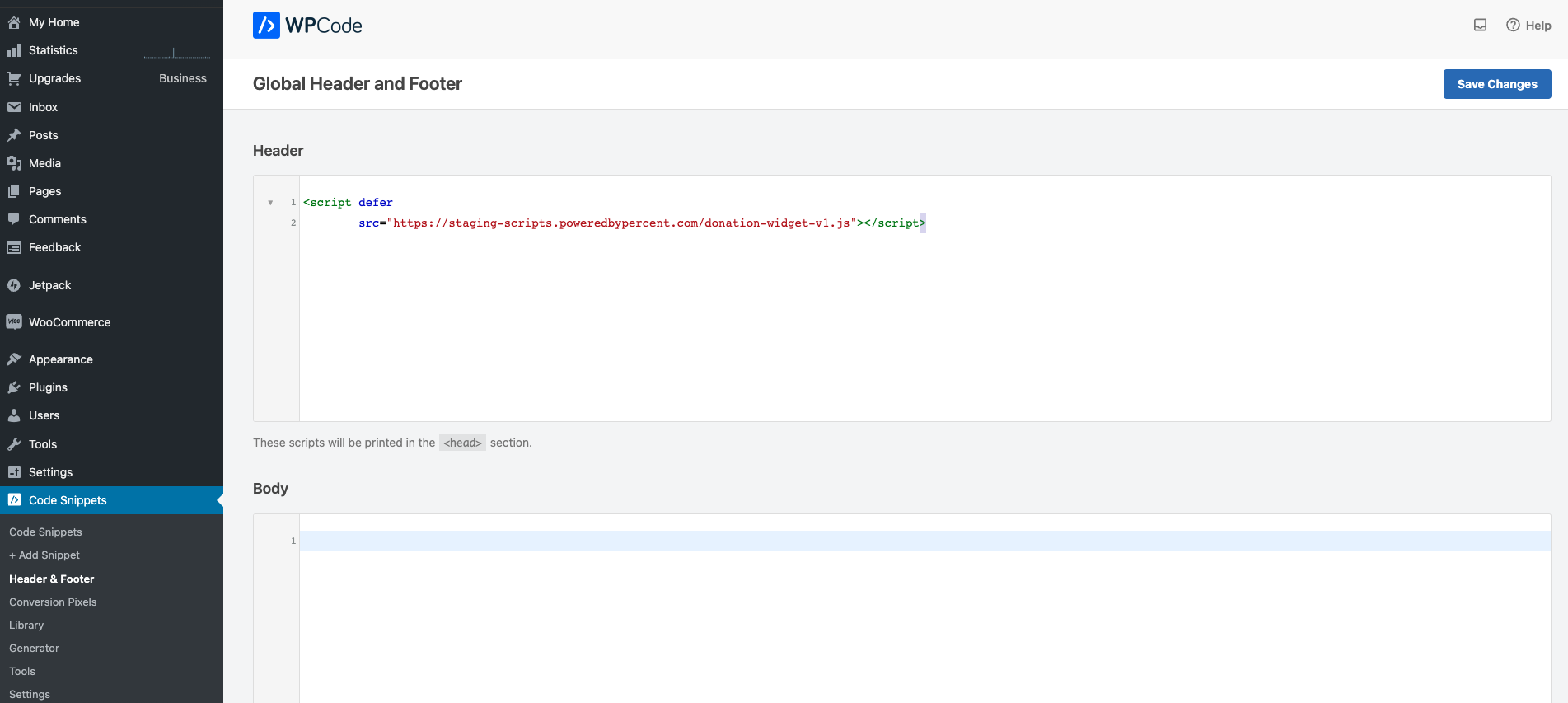Viewport: 1568px width, 703px height.
Task: Click the WPCode logo icon
Action: click(x=266, y=26)
